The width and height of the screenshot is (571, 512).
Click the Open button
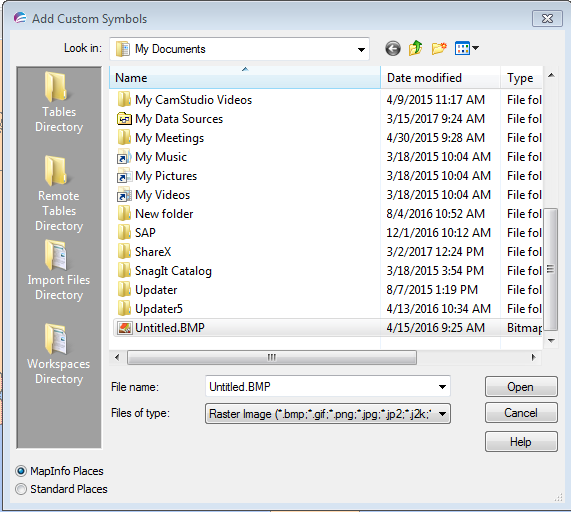521,387
